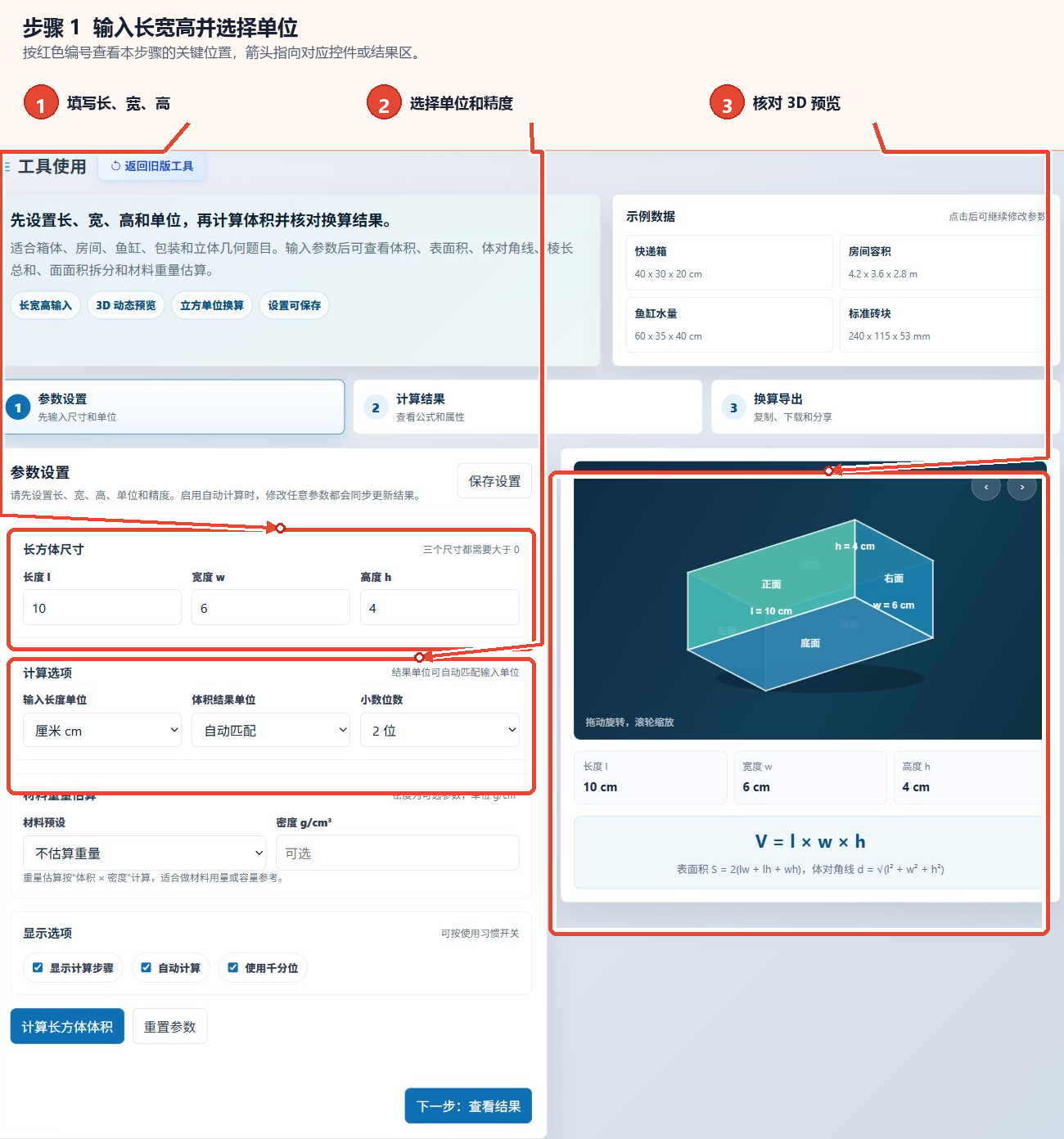Click the 宽度 w input field
1064x1139 pixels.
point(271,607)
